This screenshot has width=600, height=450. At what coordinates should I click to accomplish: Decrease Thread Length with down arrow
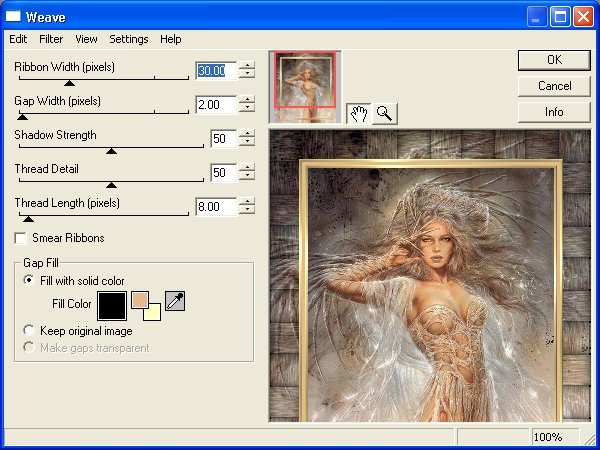click(247, 210)
